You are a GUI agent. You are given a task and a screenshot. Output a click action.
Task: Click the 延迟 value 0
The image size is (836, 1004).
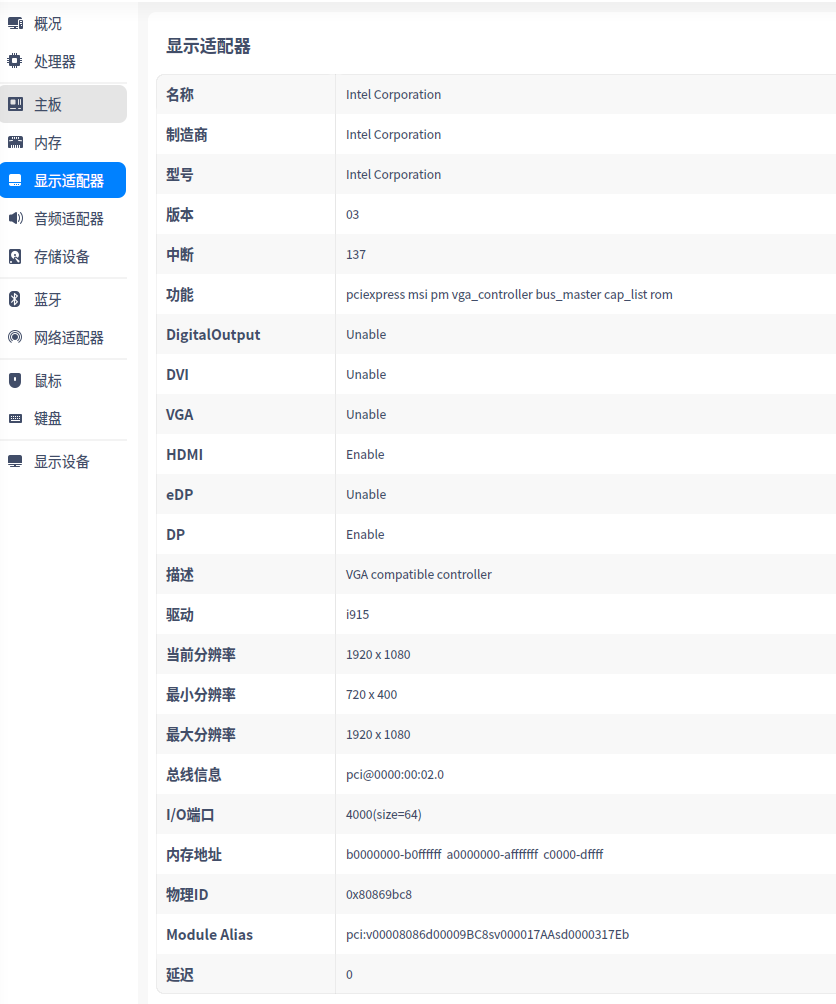(349, 975)
